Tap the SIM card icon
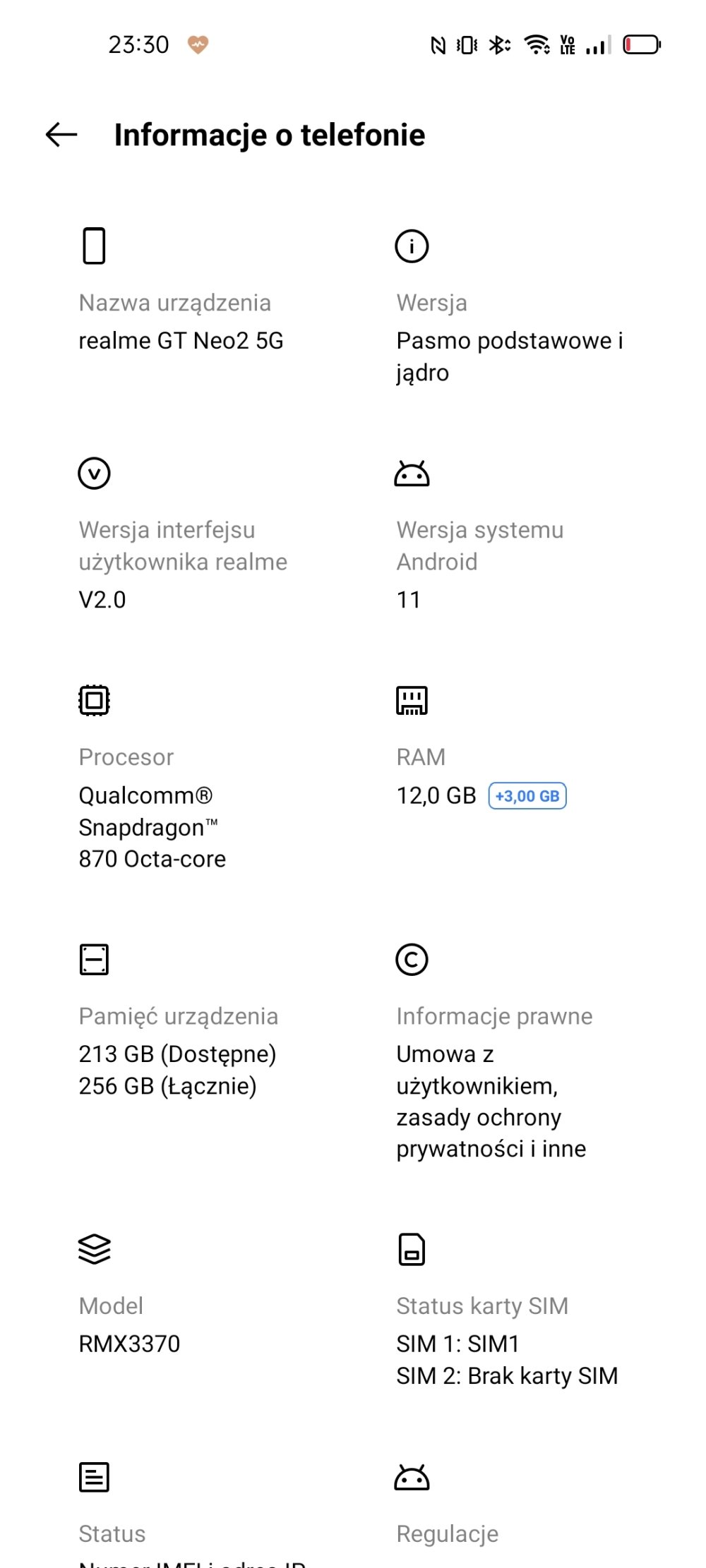This screenshot has width=706, height=1568. coord(412,1249)
